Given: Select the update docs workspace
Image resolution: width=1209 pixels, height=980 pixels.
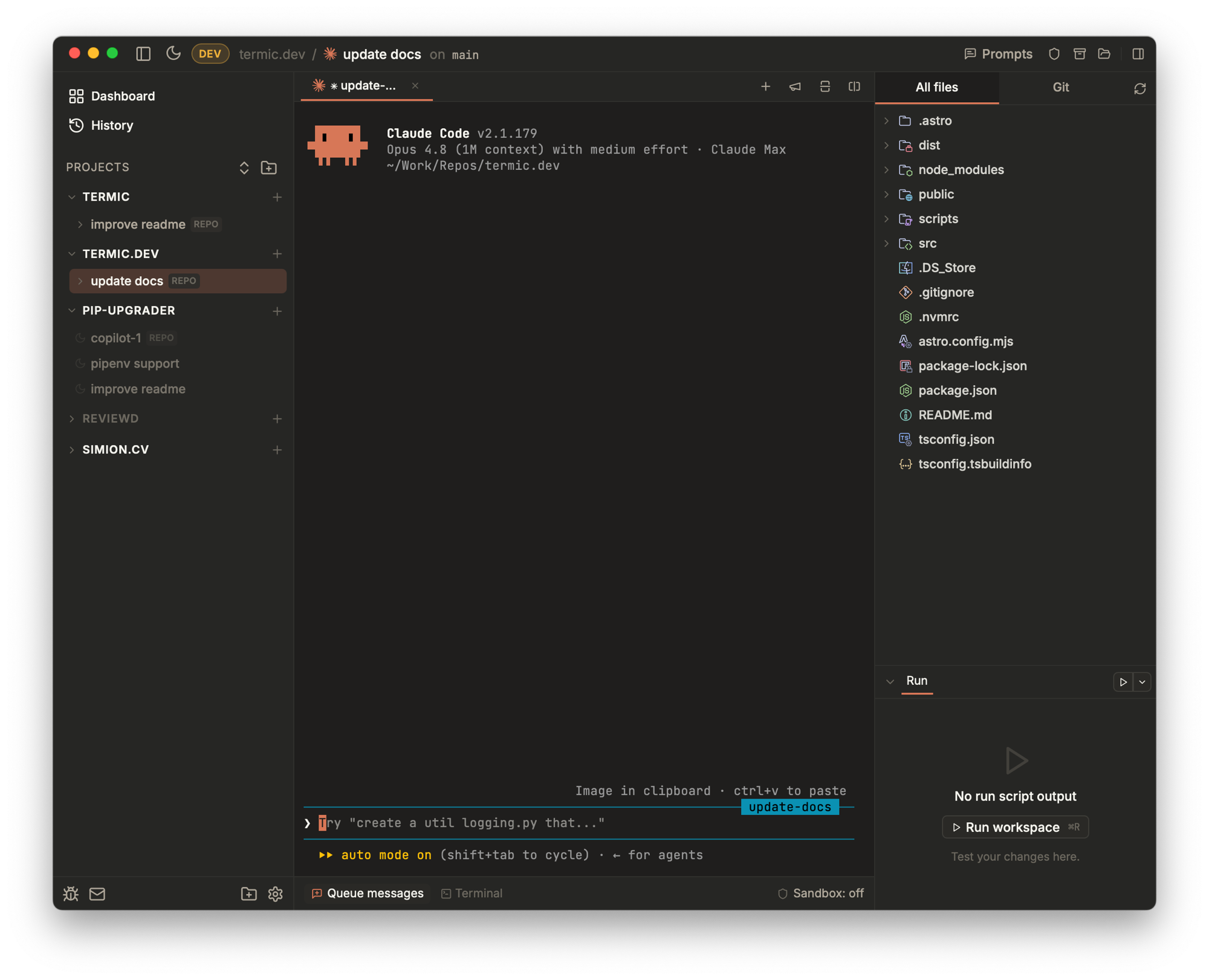Looking at the screenshot, I should (178, 281).
